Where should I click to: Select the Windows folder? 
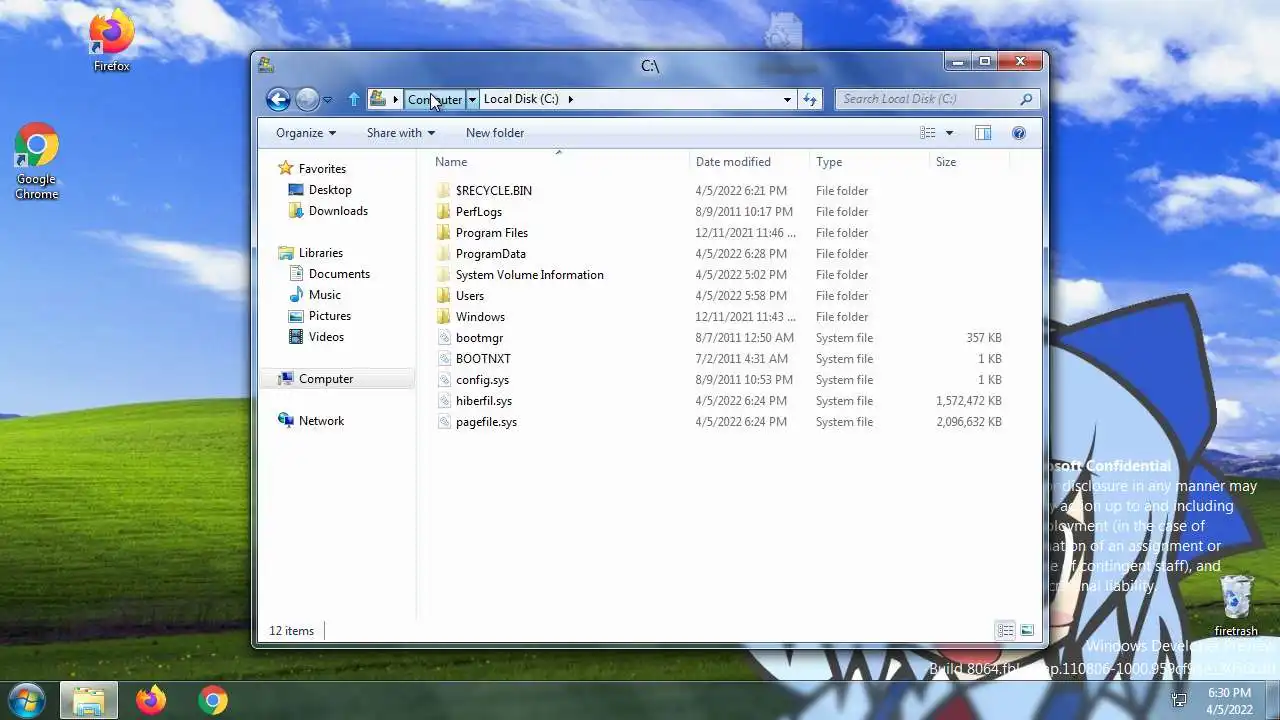point(480,317)
